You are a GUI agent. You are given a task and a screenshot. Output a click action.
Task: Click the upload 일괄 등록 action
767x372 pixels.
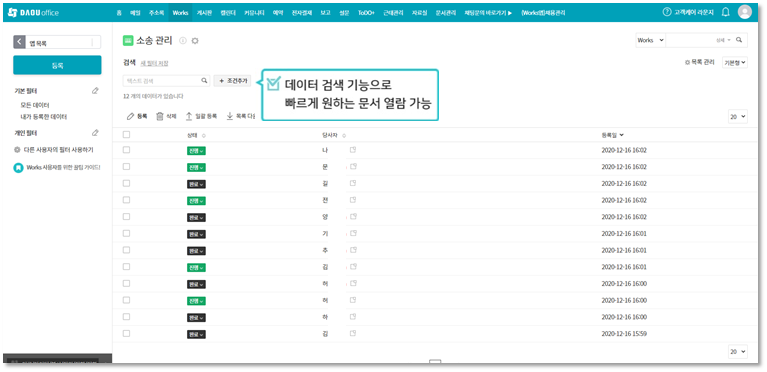pyautogui.click(x=201, y=116)
